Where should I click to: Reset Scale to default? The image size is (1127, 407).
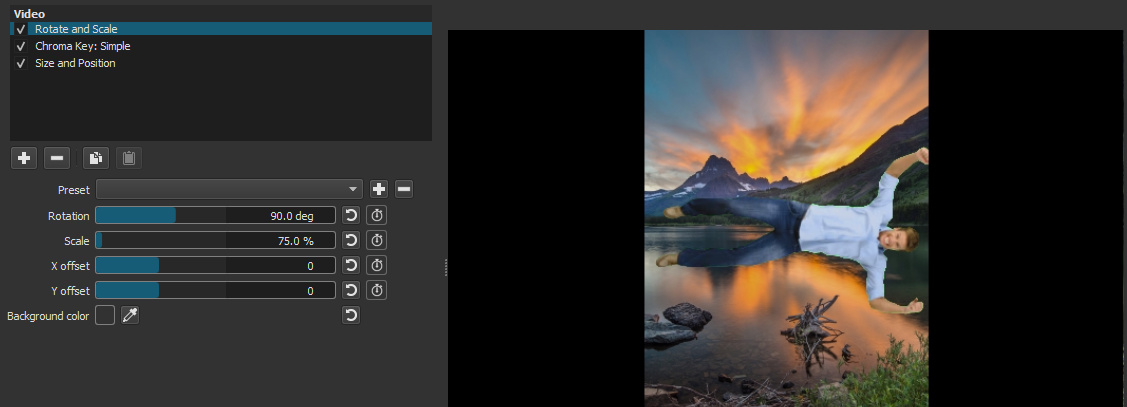tap(351, 241)
